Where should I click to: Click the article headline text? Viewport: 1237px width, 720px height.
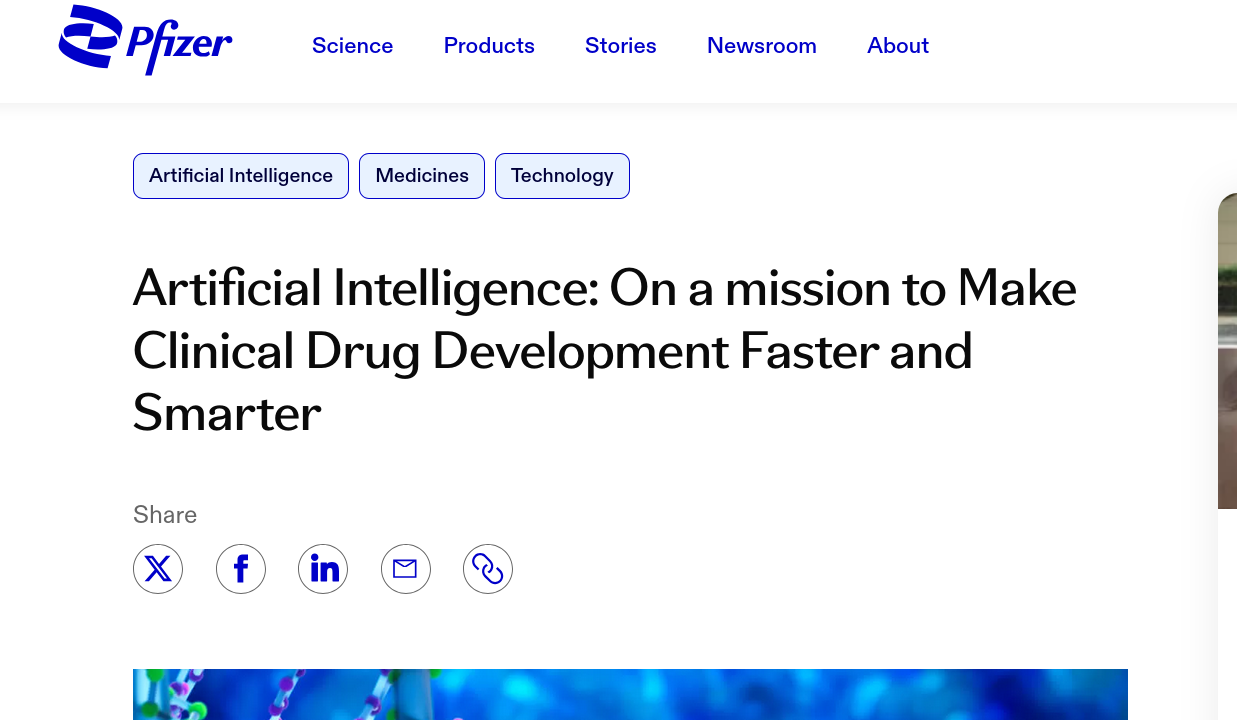pos(605,350)
